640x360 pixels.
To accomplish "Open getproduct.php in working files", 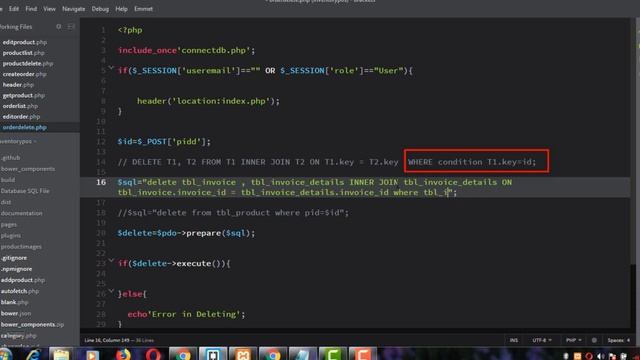I will [x=23, y=95].
